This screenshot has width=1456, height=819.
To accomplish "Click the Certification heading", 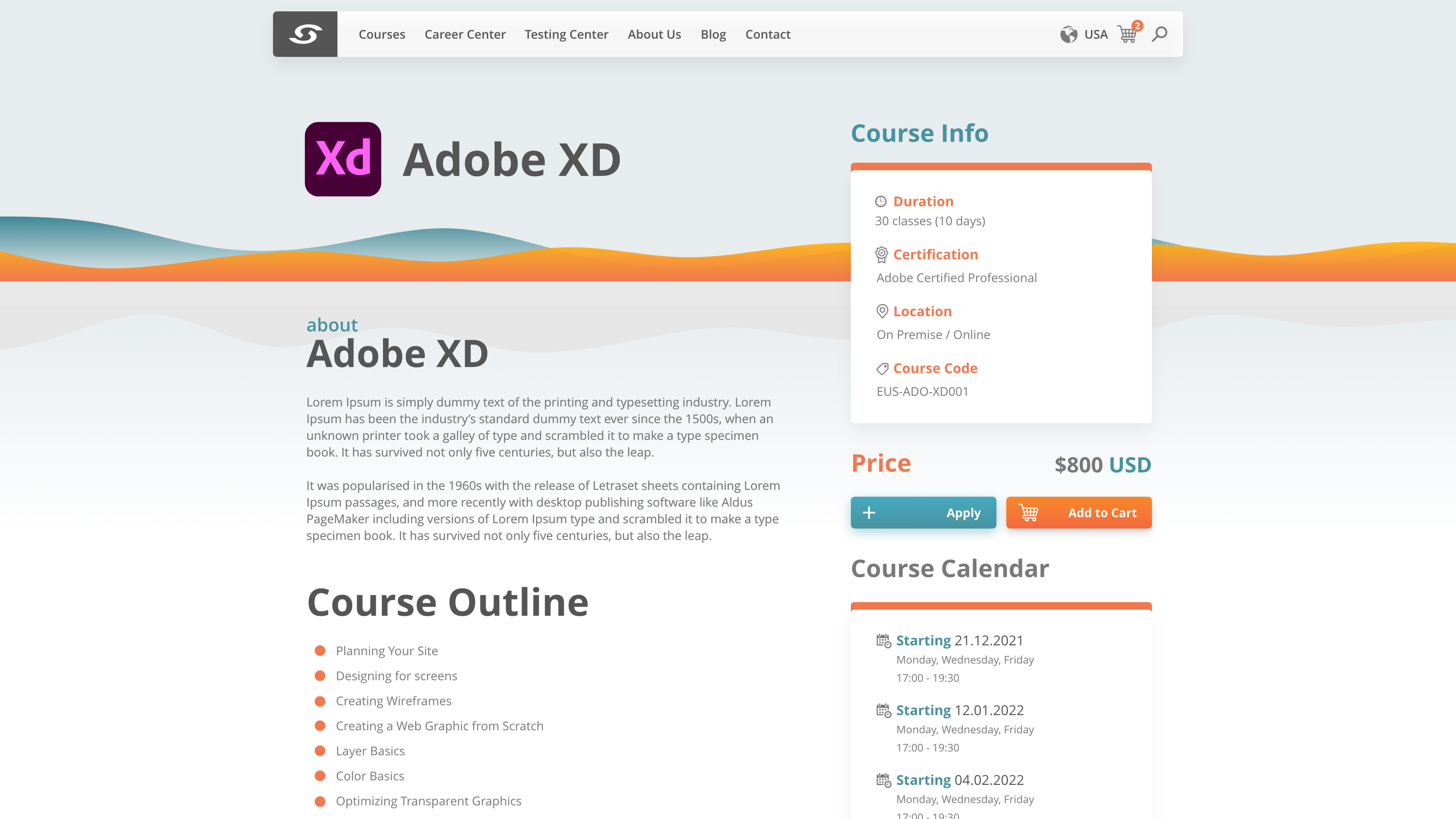I will click(x=935, y=254).
